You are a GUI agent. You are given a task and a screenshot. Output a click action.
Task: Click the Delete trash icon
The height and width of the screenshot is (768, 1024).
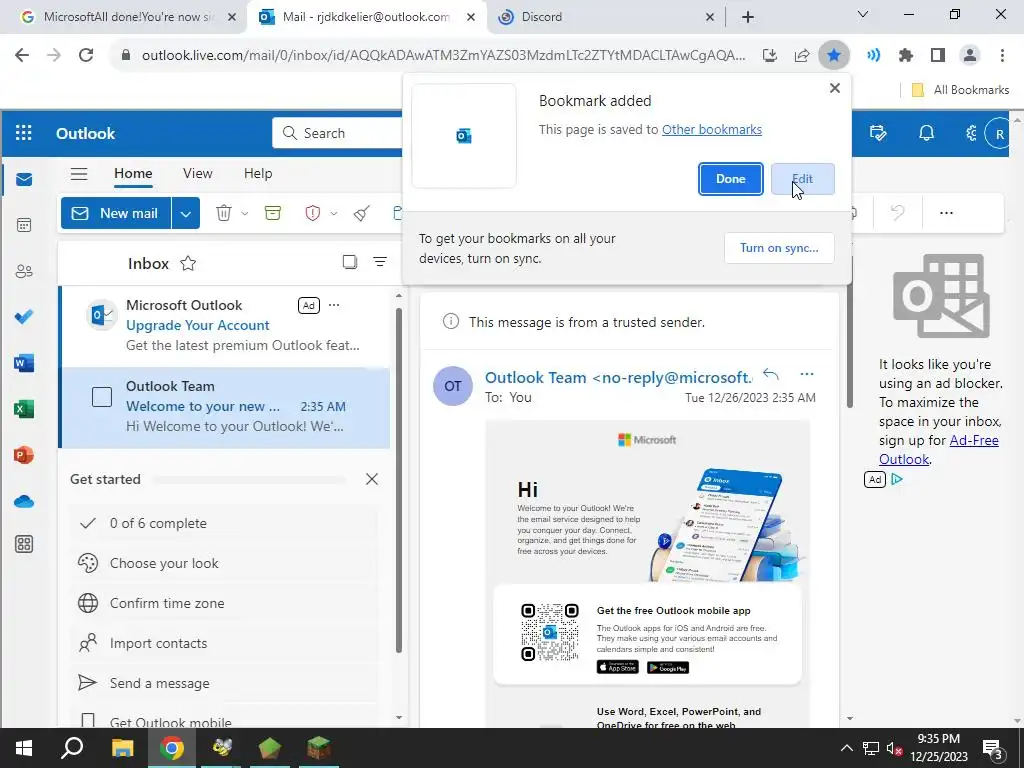[x=223, y=213]
